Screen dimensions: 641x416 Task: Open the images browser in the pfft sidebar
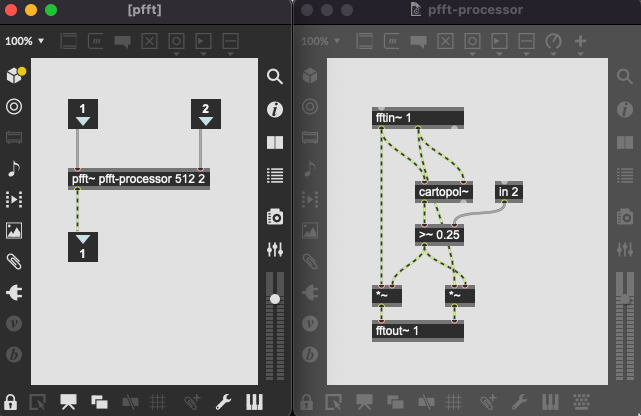click(x=14, y=230)
